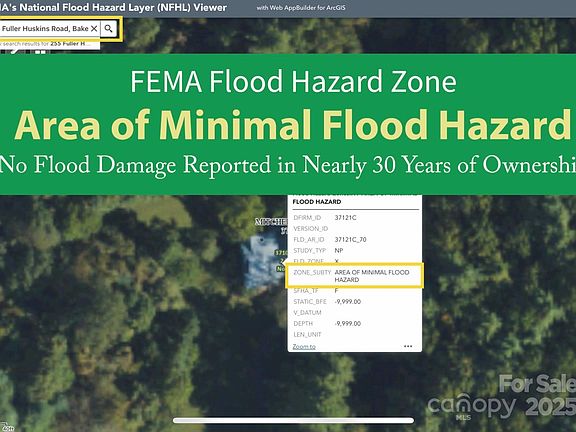Viewport: 576px width, 432px height.
Task: Click the DFIRM_ID value 37121C
Action: point(345,218)
